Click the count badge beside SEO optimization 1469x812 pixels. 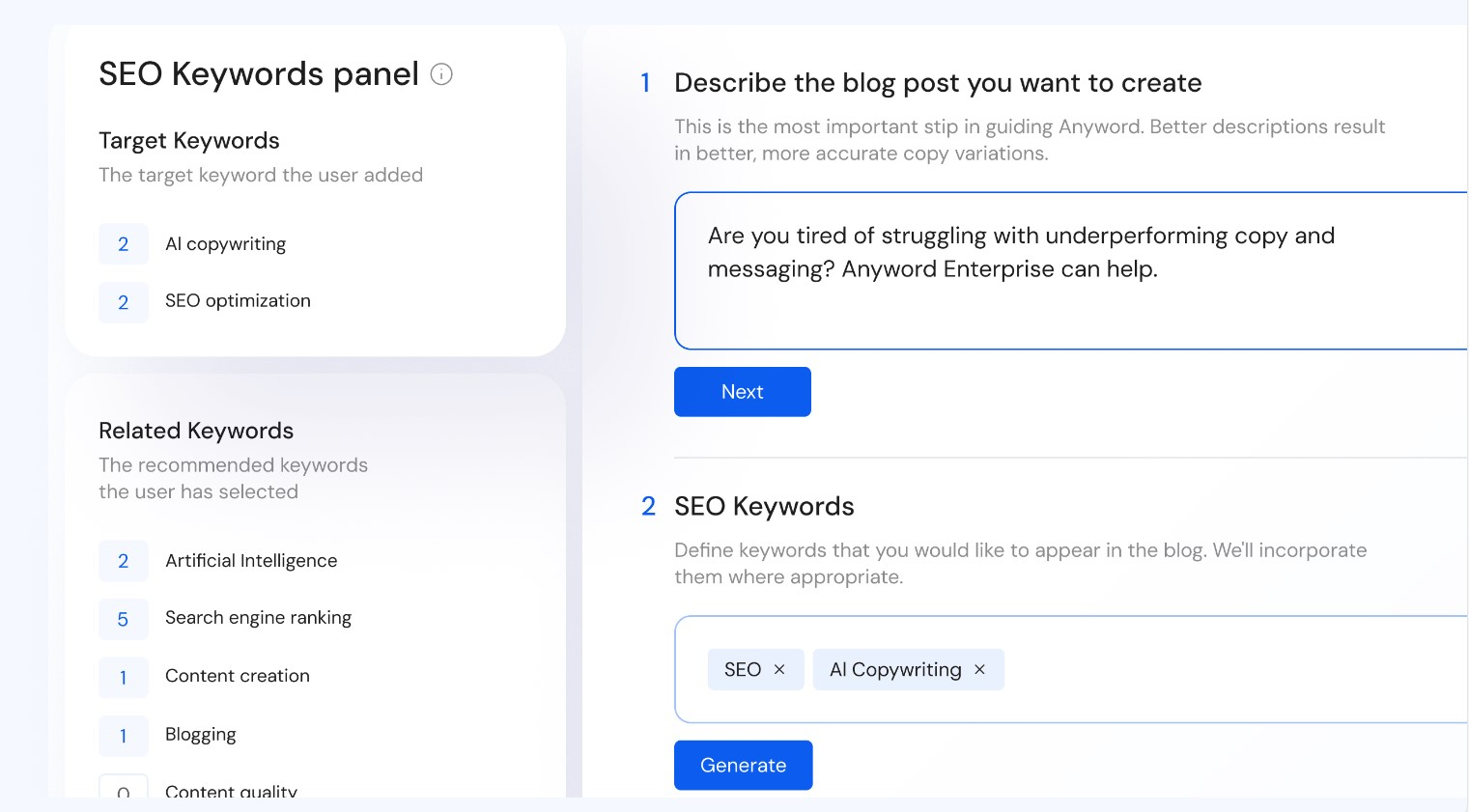click(124, 302)
